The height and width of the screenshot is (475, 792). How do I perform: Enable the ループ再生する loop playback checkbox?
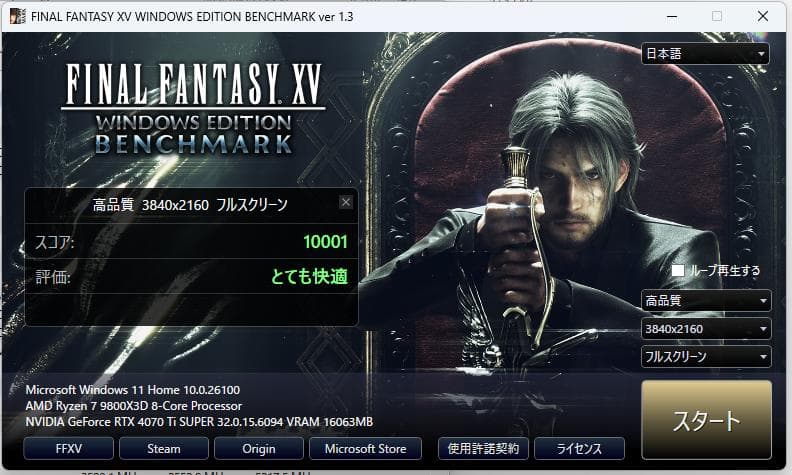(678, 270)
